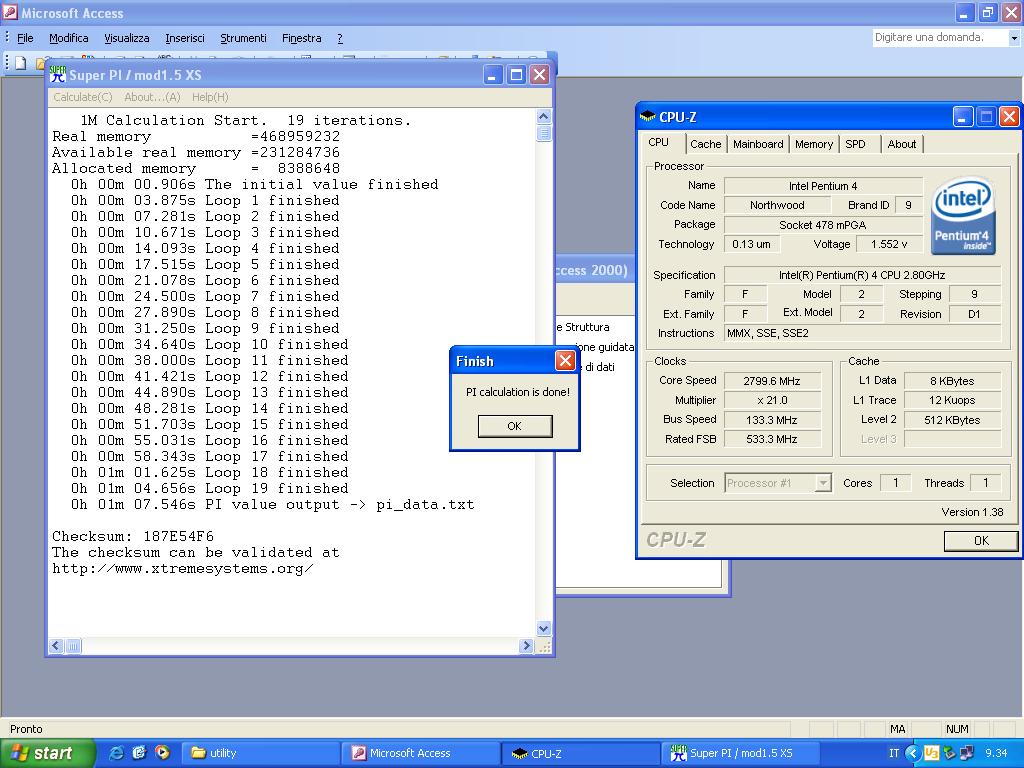The height and width of the screenshot is (768, 1024).
Task: Click the Super PI vertical scrollbar up arrow
Action: click(x=543, y=117)
